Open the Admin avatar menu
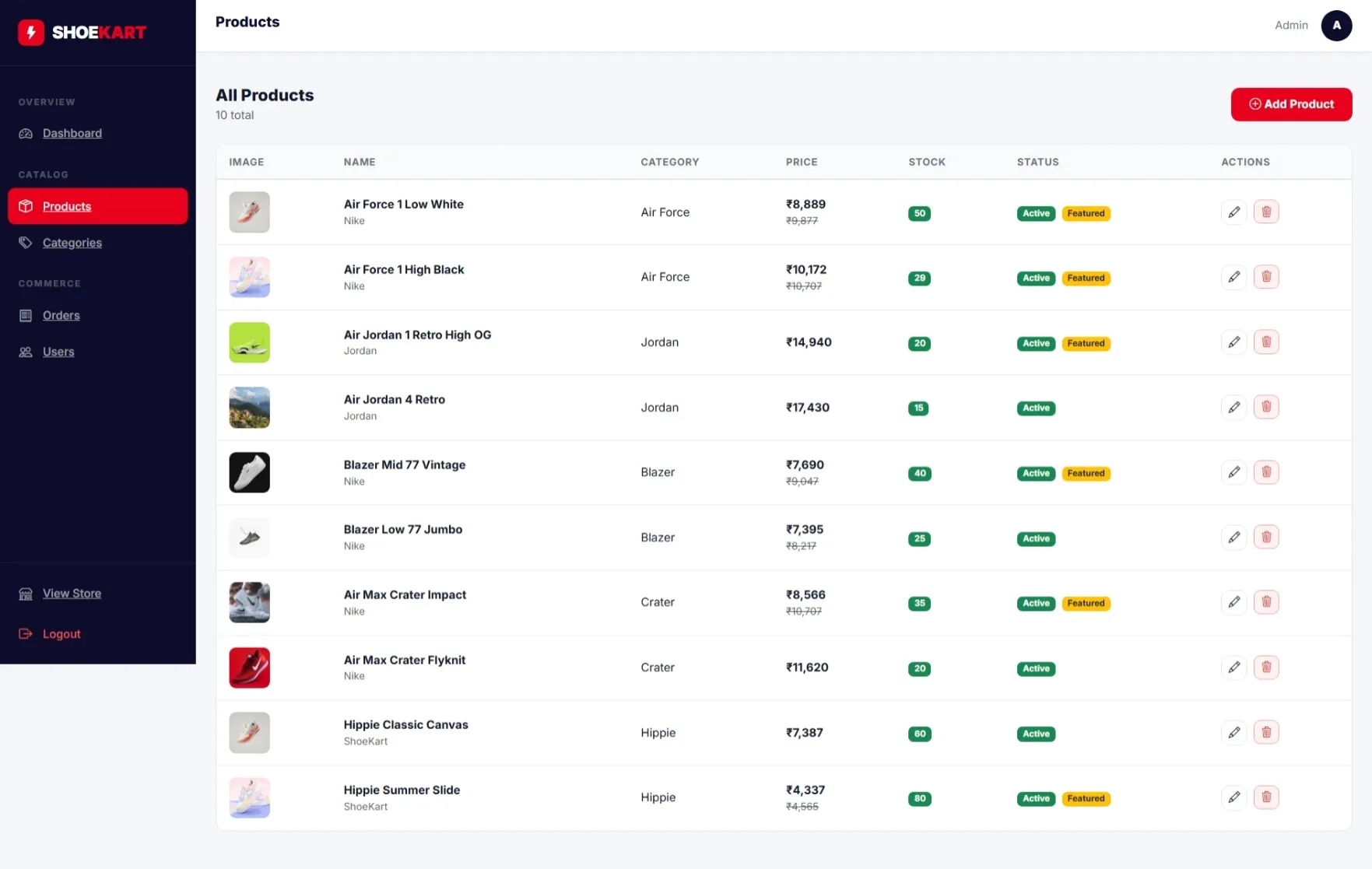This screenshot has width=1372, height=869. tap(1336, 25)
